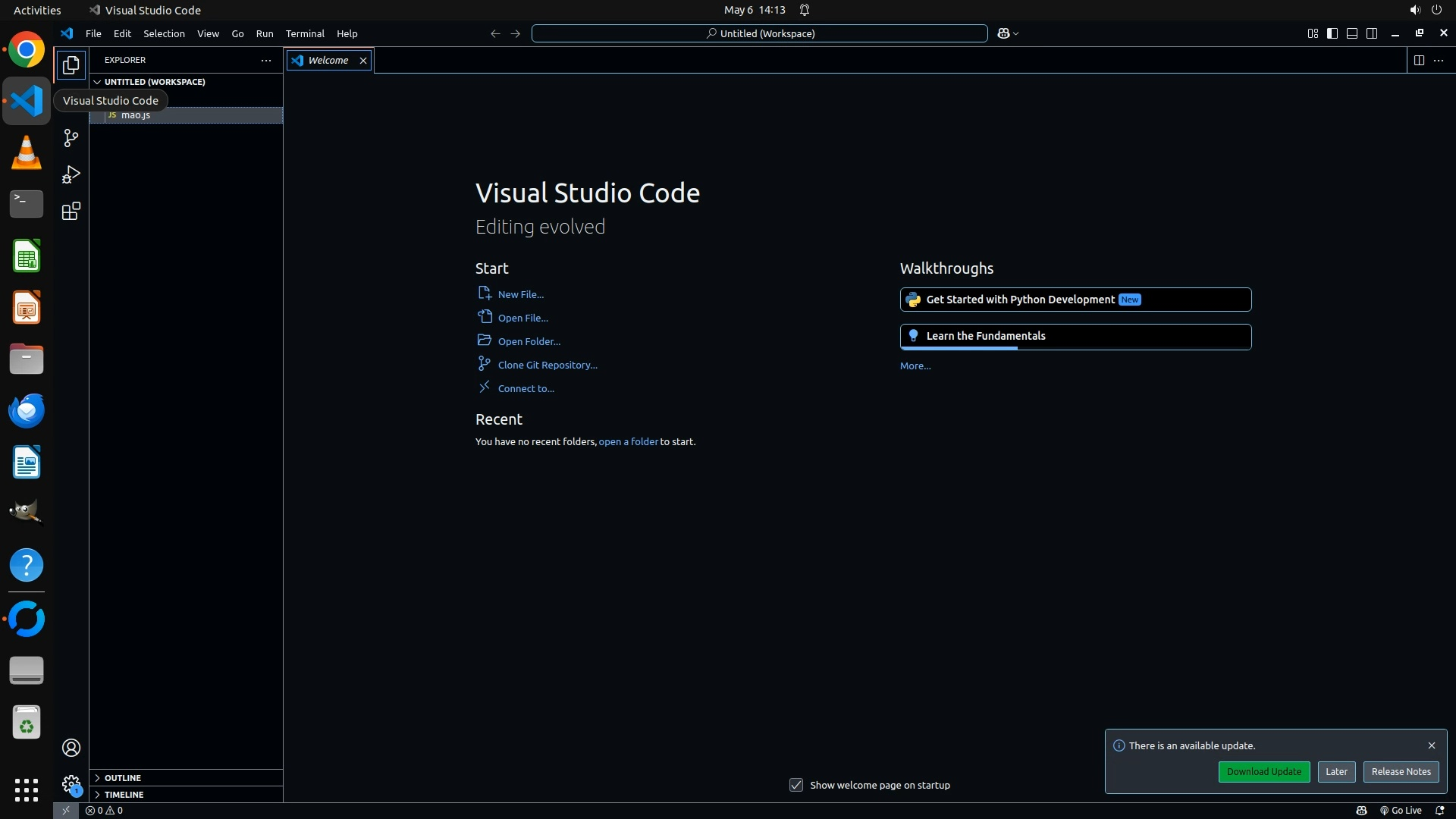Open the Manage gear settings icon
1456x819 pixels.
71,783
